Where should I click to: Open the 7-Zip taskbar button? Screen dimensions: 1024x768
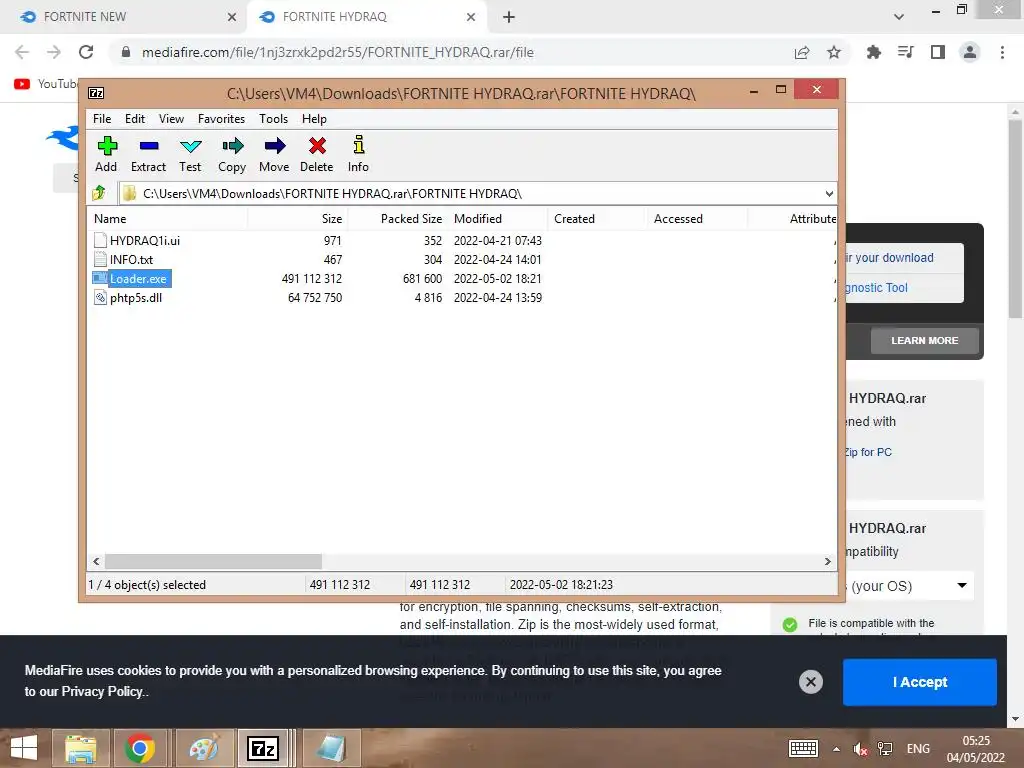[263, 748]
